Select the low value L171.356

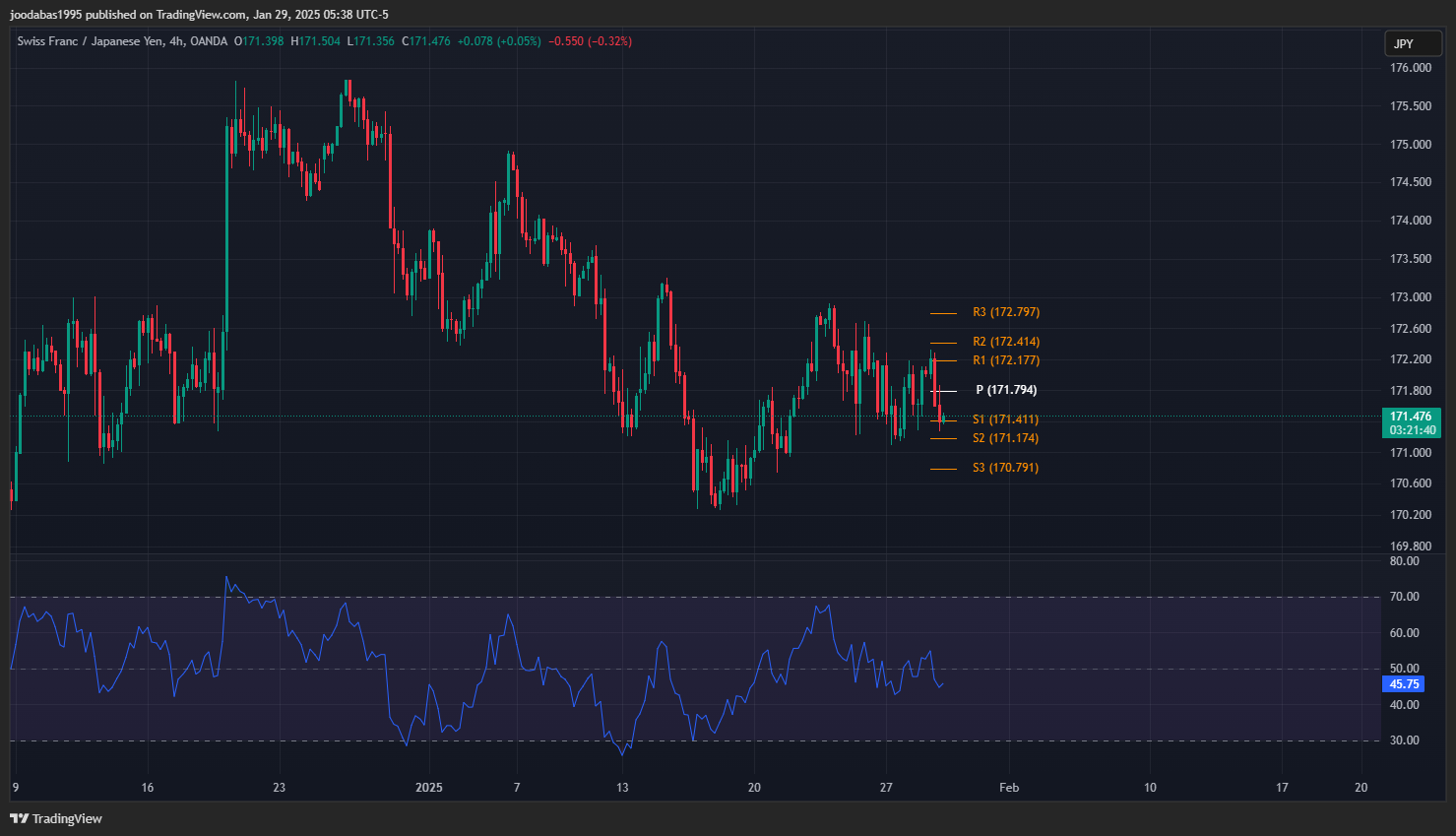pos(370,41)
